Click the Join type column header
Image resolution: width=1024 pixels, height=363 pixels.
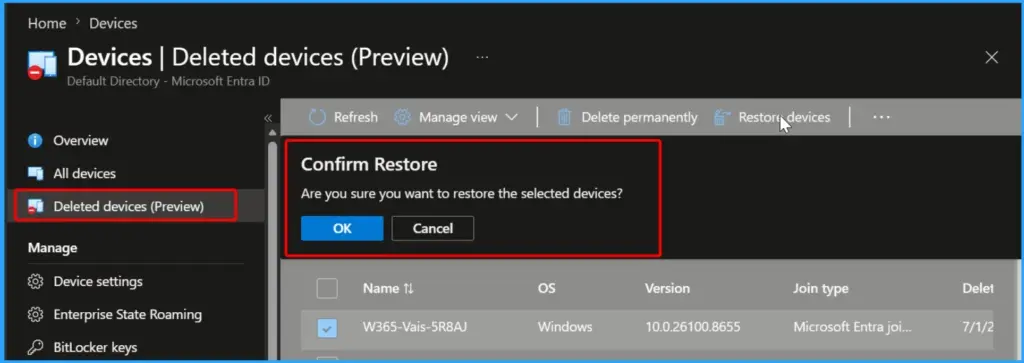(820, 288)
